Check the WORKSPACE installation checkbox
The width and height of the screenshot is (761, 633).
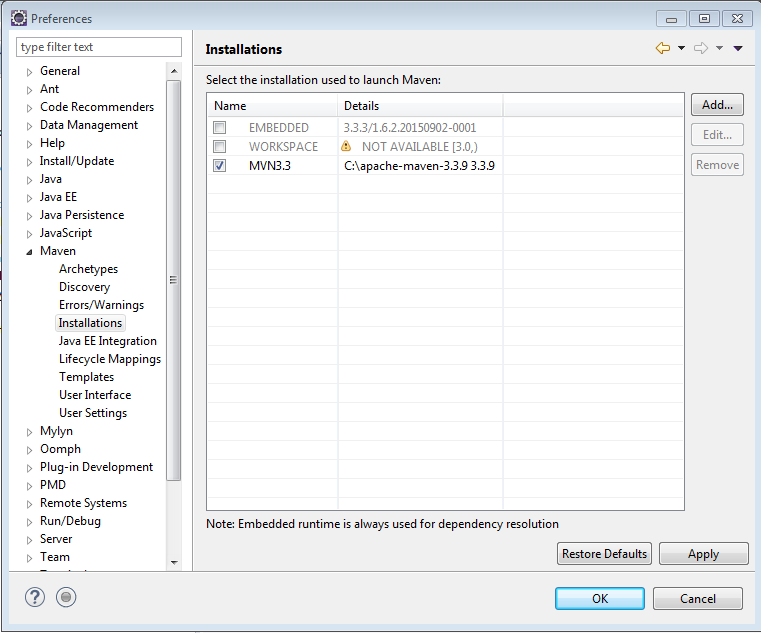point(220,147)
